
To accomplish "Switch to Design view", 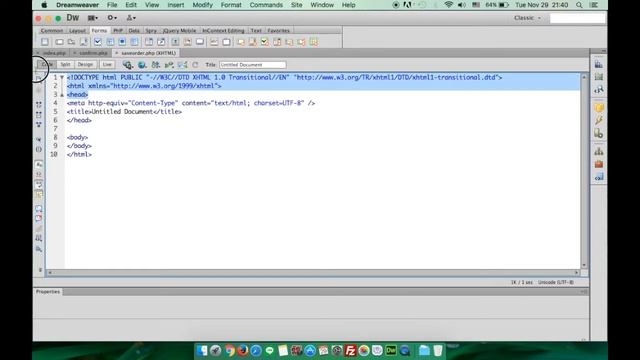I will click(x=85, y=64).
